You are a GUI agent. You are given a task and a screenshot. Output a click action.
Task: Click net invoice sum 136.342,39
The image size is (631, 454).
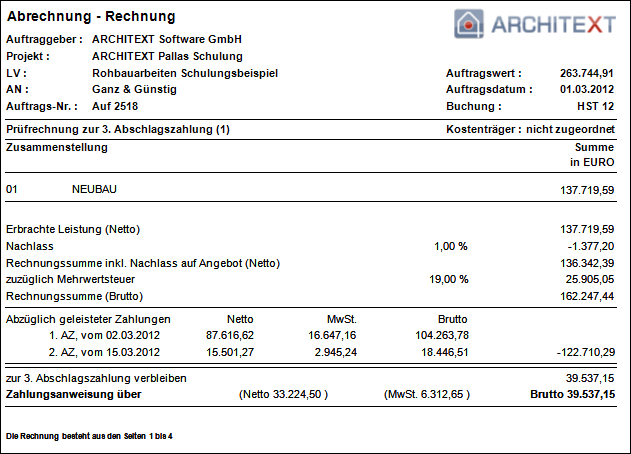587,263
